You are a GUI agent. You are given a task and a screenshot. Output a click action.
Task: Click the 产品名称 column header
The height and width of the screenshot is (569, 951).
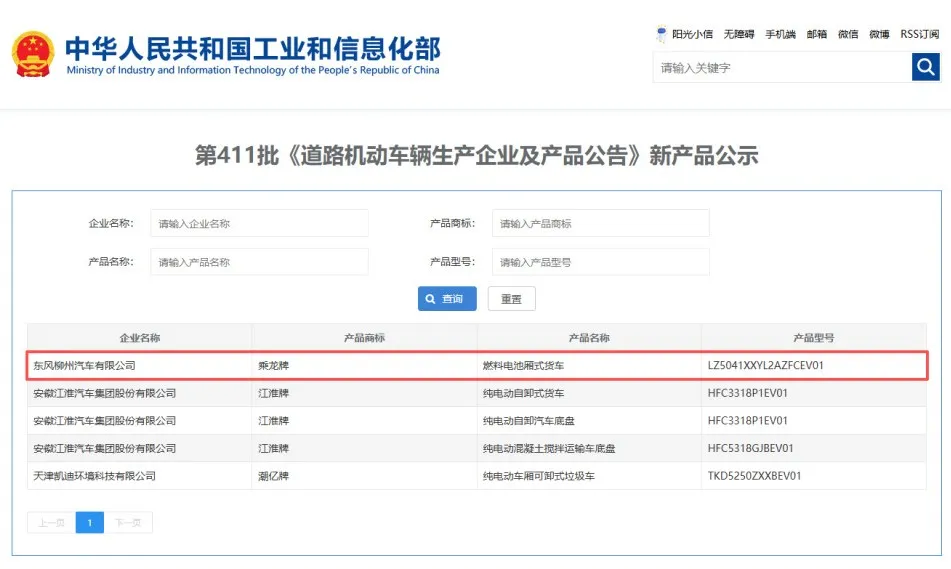pyautogui.click(x=589, y=338)
